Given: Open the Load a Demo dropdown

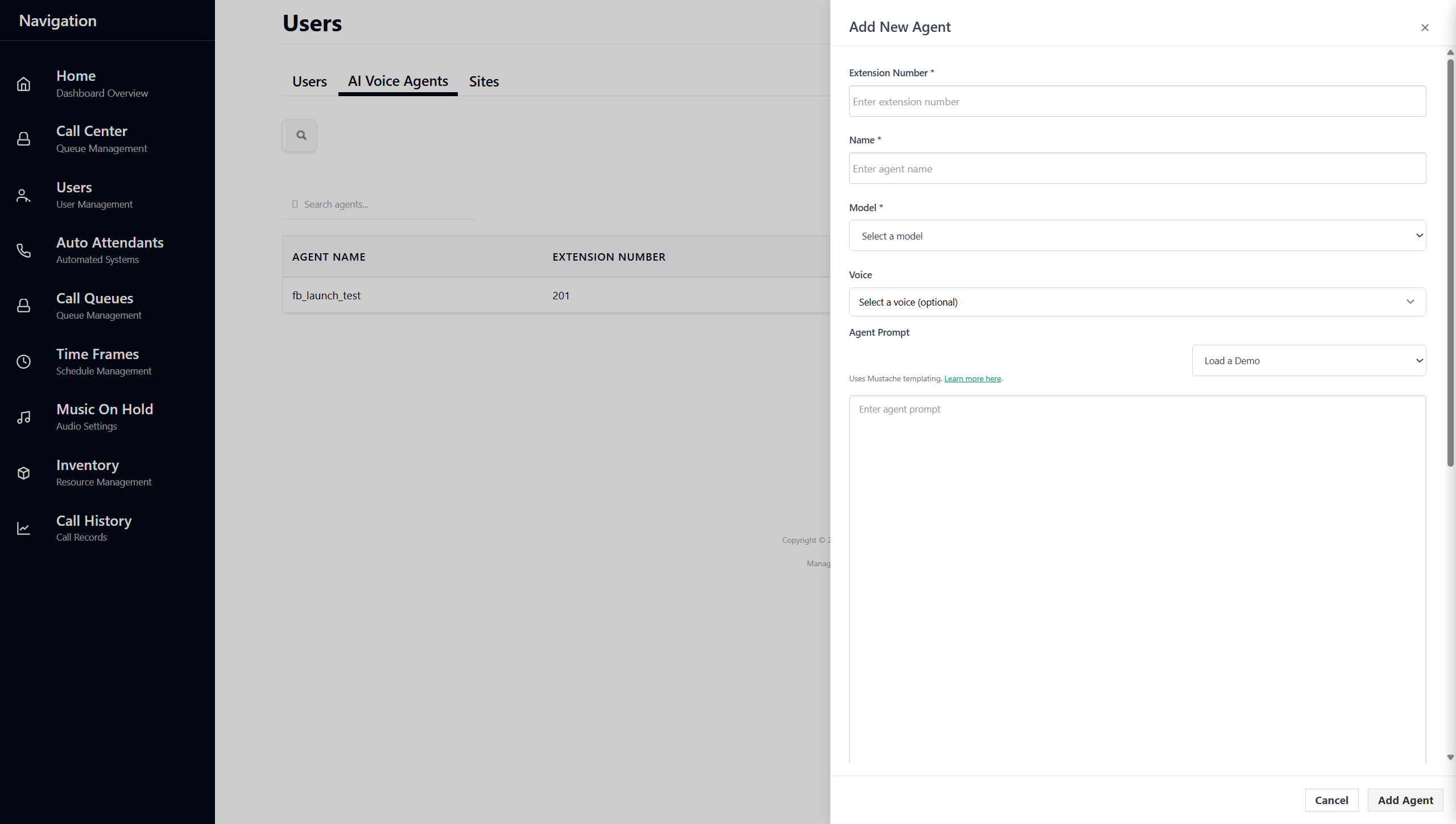Looking at the screenshot, I should coord(1309,361).
